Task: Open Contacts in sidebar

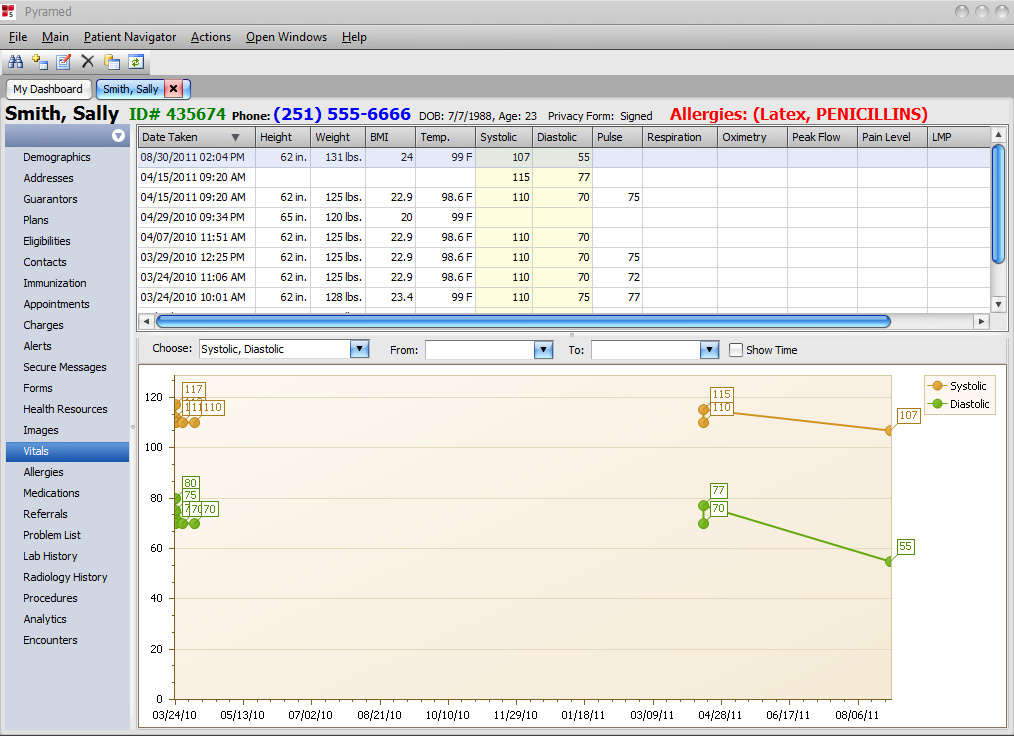Action: pyautogui.click(x=45, y=262)
